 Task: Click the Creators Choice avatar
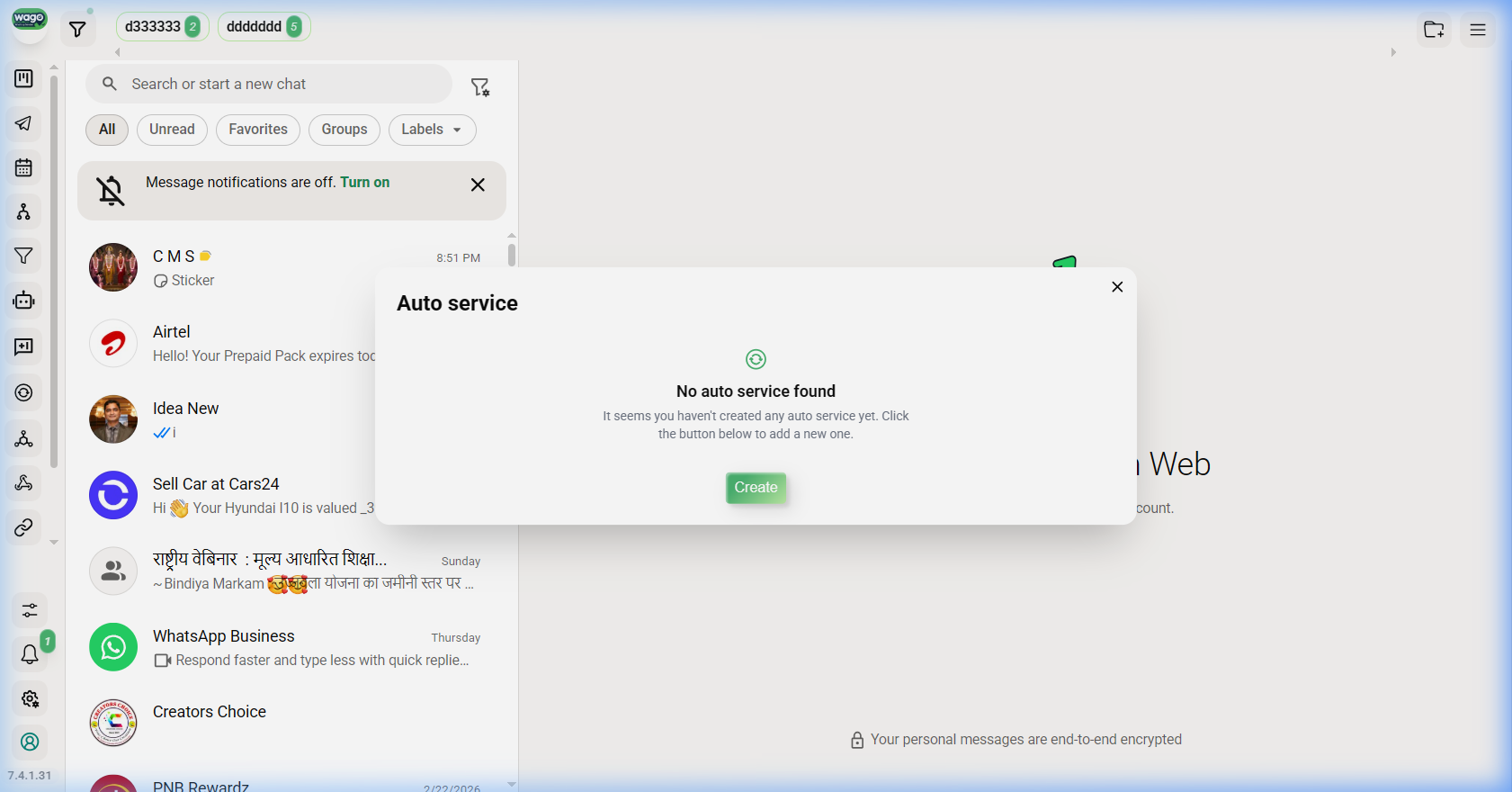(x=113, y=723)
